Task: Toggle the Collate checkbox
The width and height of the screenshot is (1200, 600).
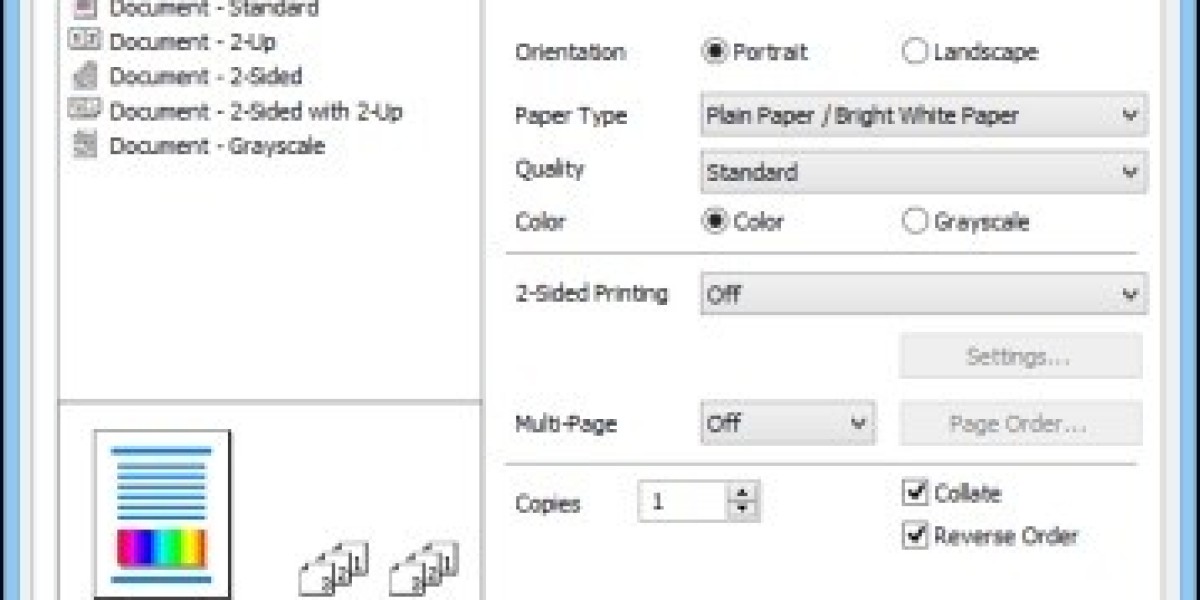Action: pos(914,492)
